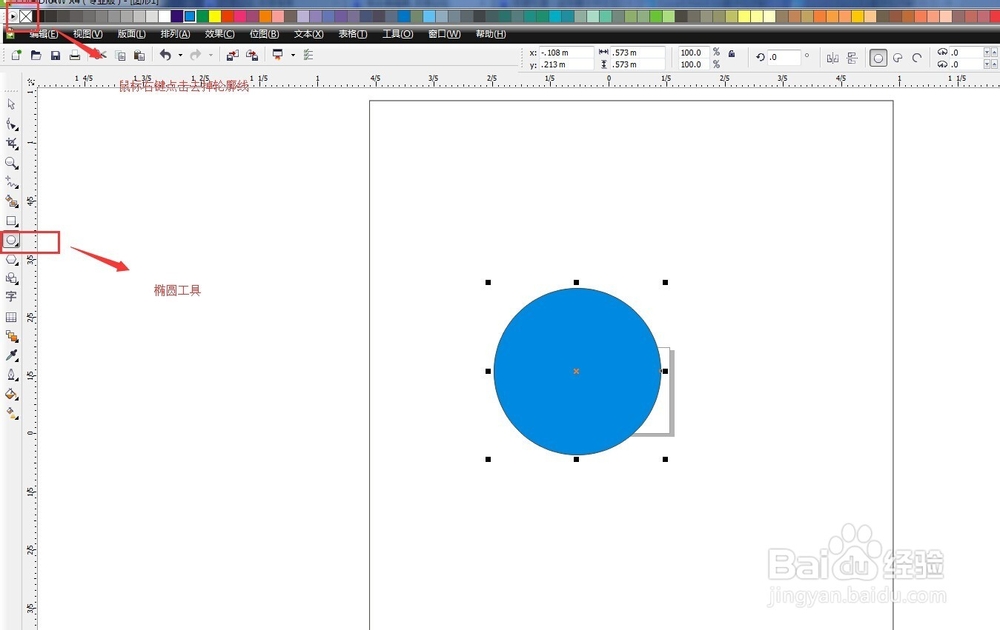Enable the Ellipse shape mode
This screenshot has width=1000, height=630.
[x=878, y=59]
